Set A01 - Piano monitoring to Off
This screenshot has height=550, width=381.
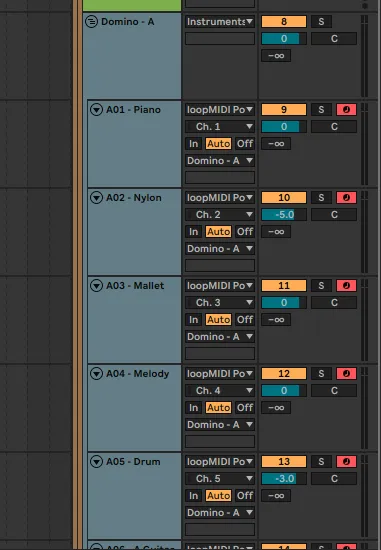[245, 144]
